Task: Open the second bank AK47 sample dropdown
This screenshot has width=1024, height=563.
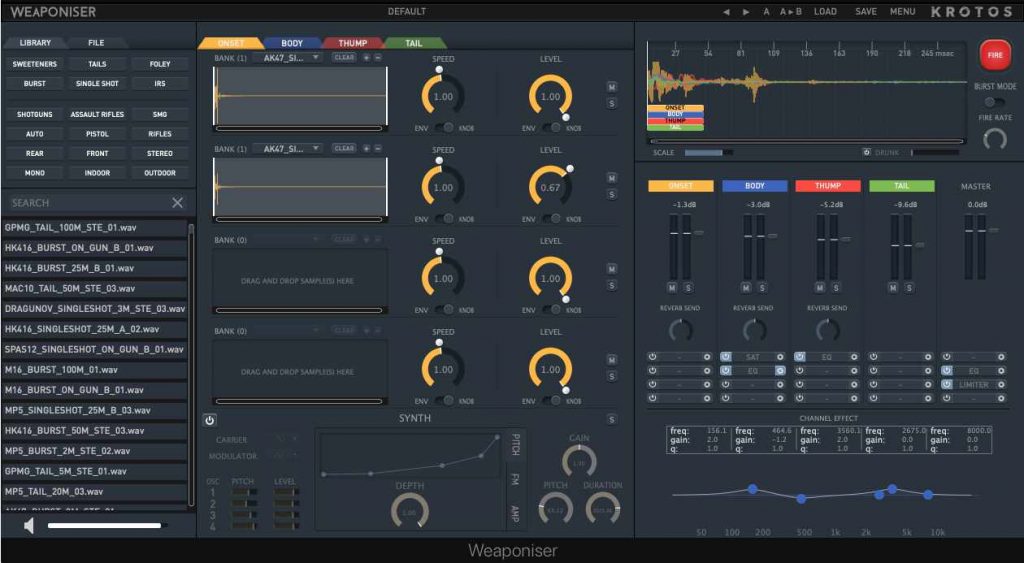Action: [x=287, y=148]
